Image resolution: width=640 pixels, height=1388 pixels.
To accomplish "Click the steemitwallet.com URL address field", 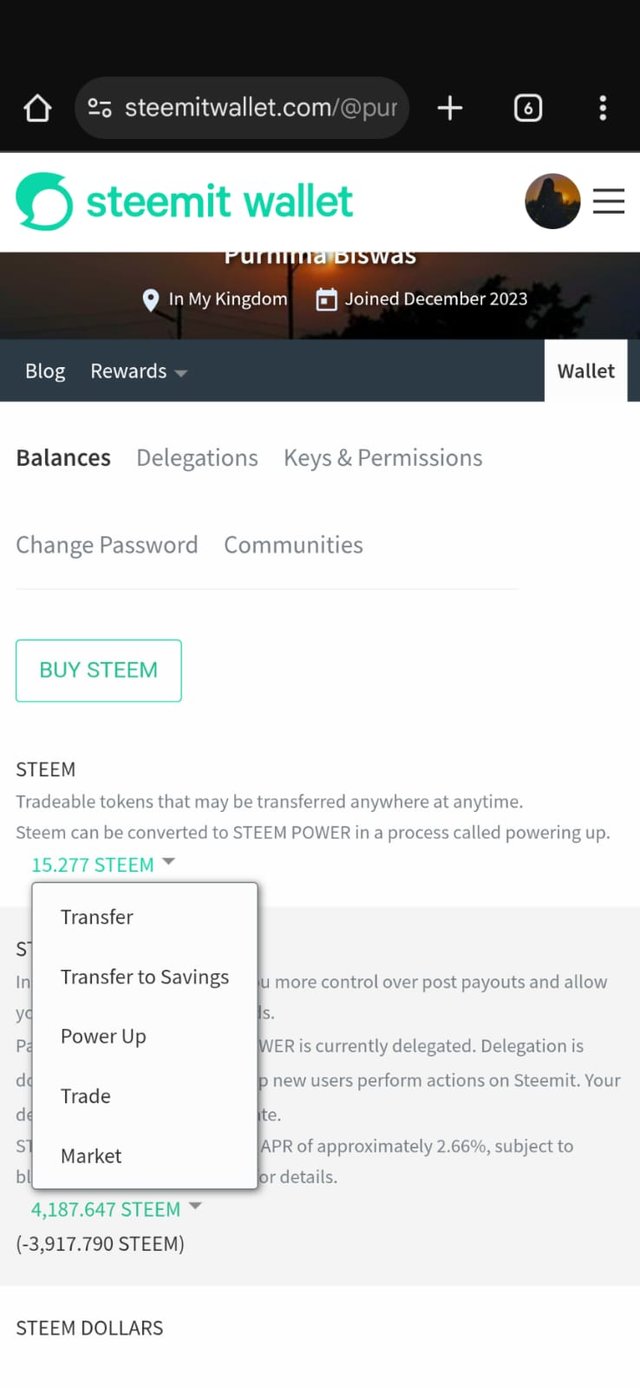I will tap(260, 108).
